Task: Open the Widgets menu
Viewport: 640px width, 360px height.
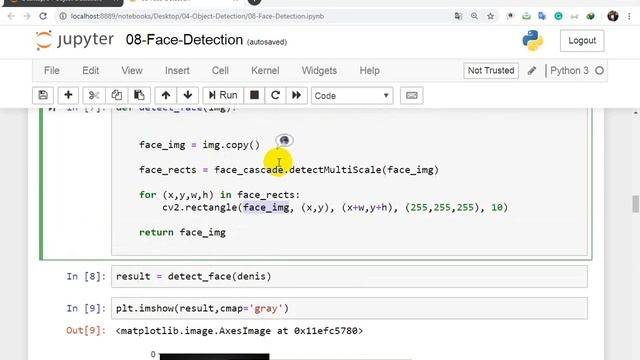Action: point(320,71)
